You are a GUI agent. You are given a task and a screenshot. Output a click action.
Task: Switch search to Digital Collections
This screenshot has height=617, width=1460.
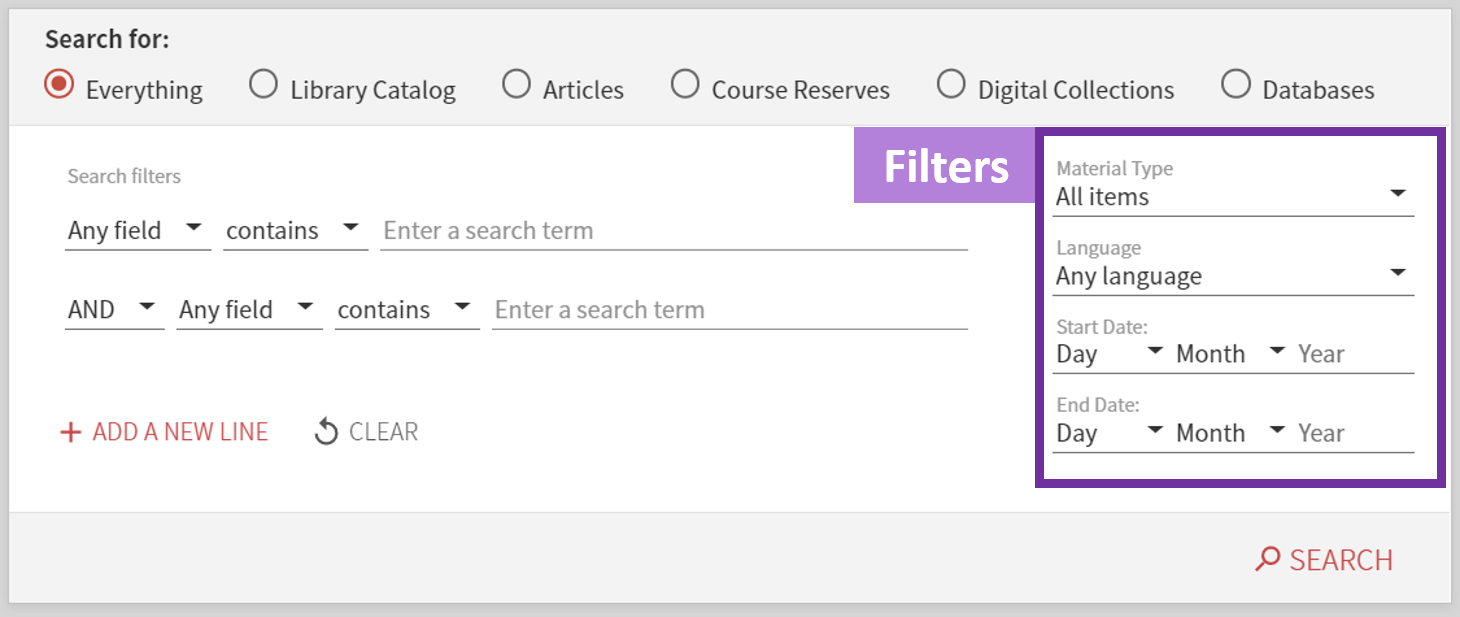pyautogui.click(x=951, y=85)
